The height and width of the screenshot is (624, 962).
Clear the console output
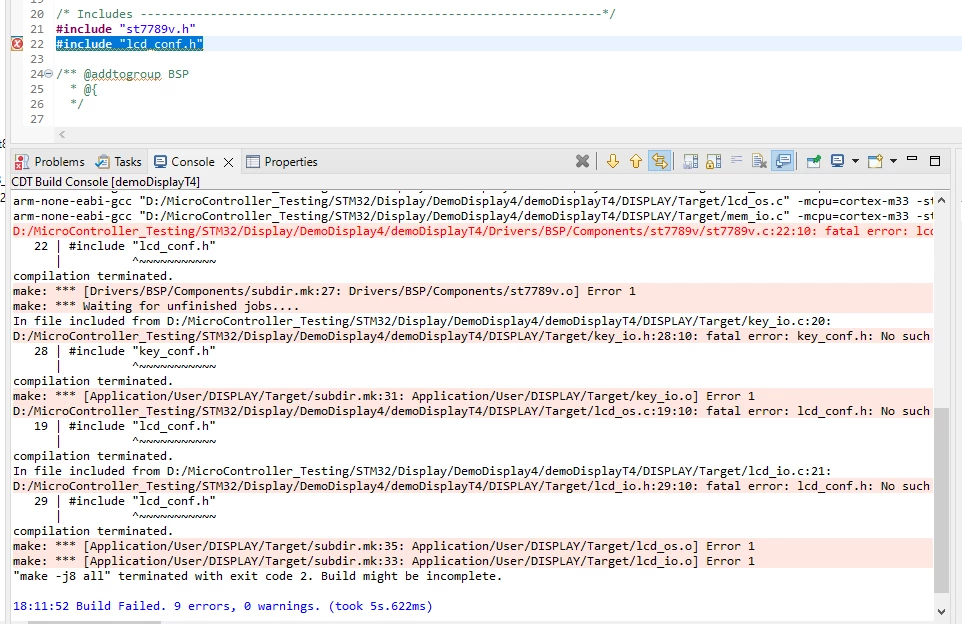759,161
